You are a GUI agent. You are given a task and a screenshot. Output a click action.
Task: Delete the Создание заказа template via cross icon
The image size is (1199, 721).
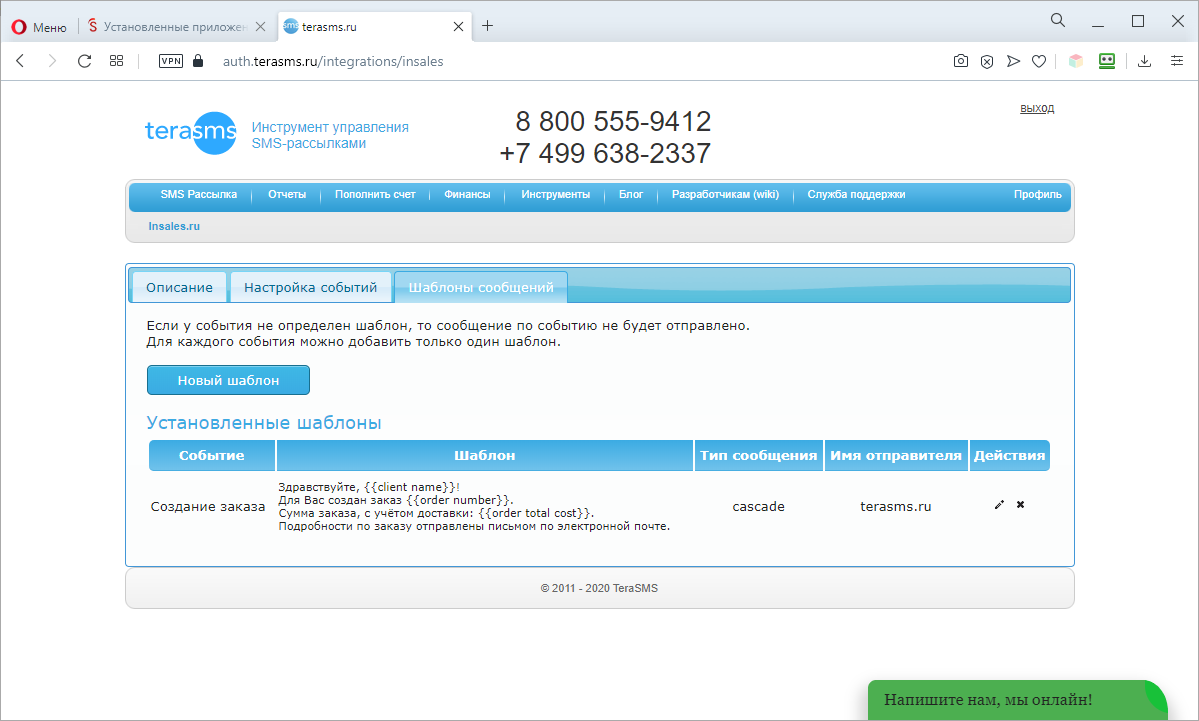tap(1020, 505)
